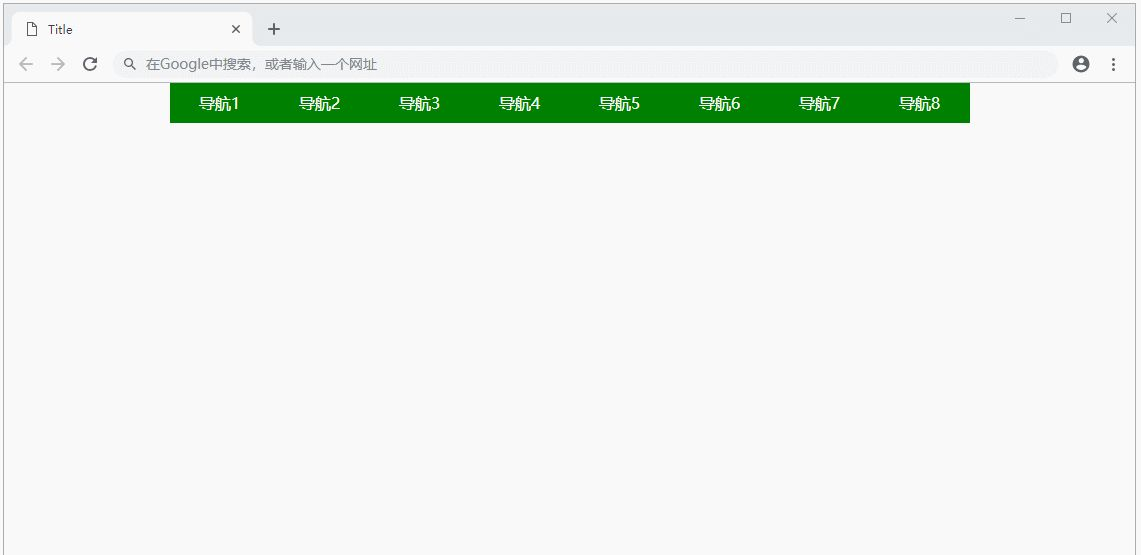Open the 导航2 navigation item

[x=319, y=104]
